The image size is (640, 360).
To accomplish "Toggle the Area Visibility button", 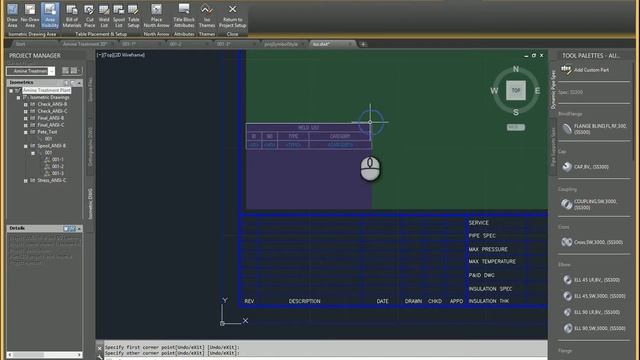I will tap(50, 16).
